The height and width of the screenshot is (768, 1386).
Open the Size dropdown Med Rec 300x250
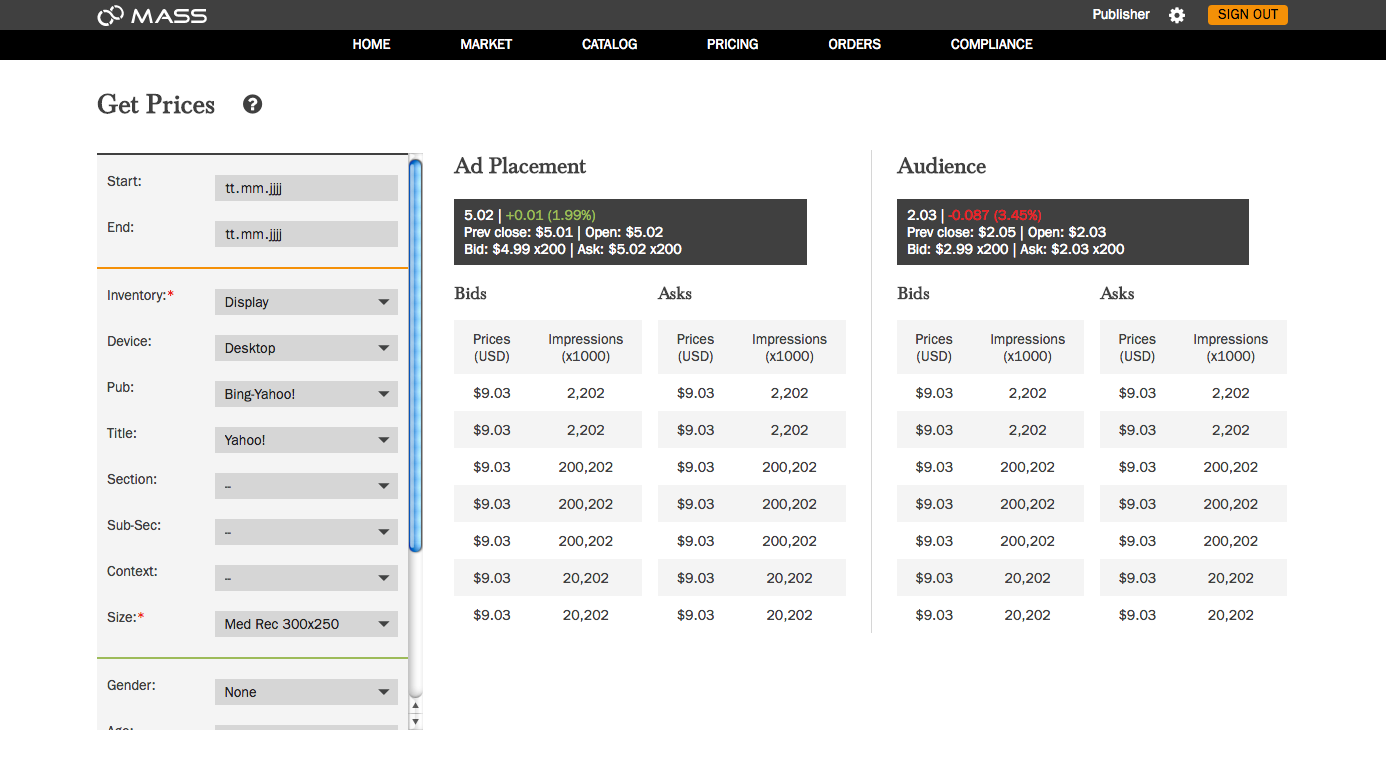tap(306, 624)
